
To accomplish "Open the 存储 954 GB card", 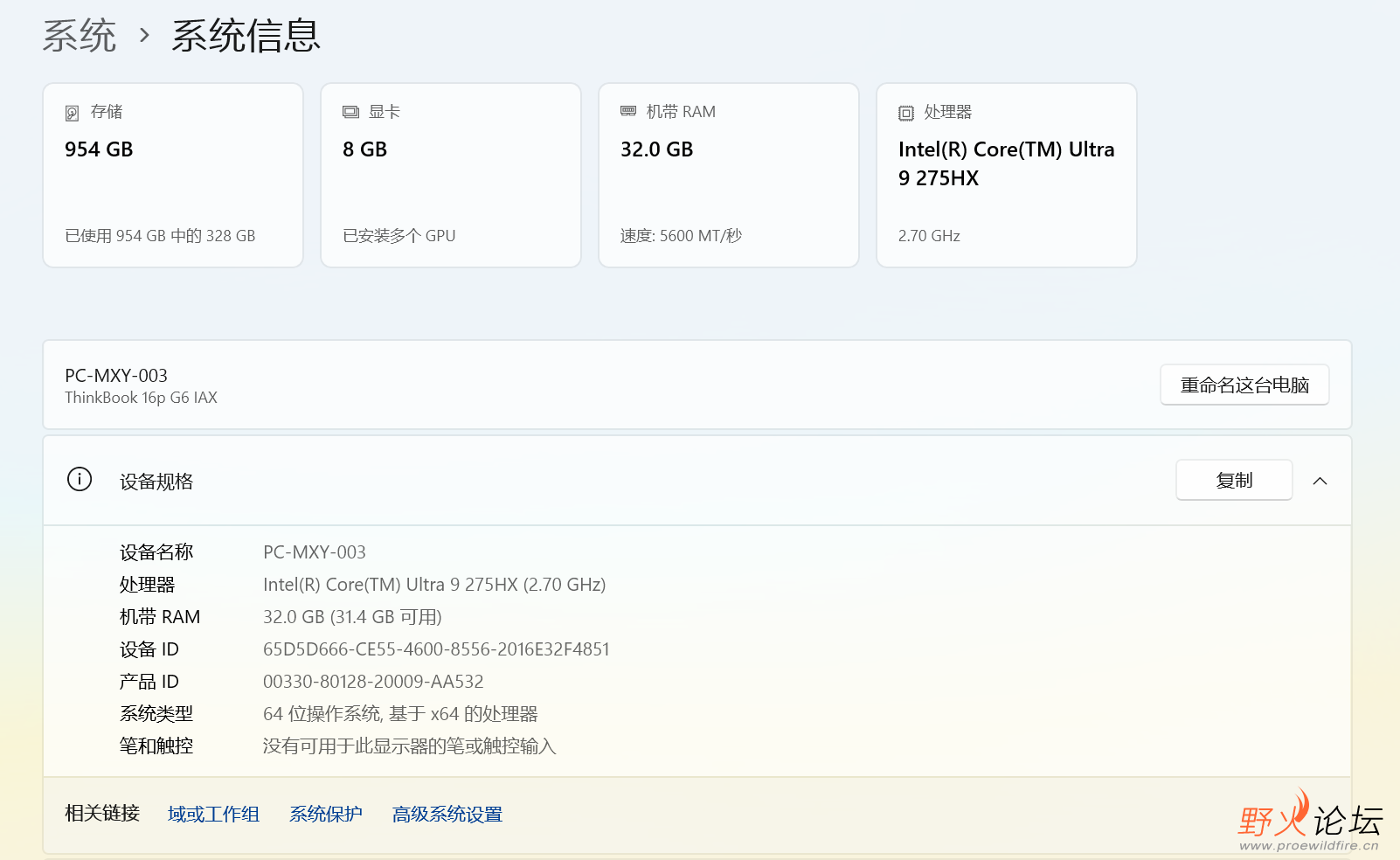I will [x=173, y=175].
